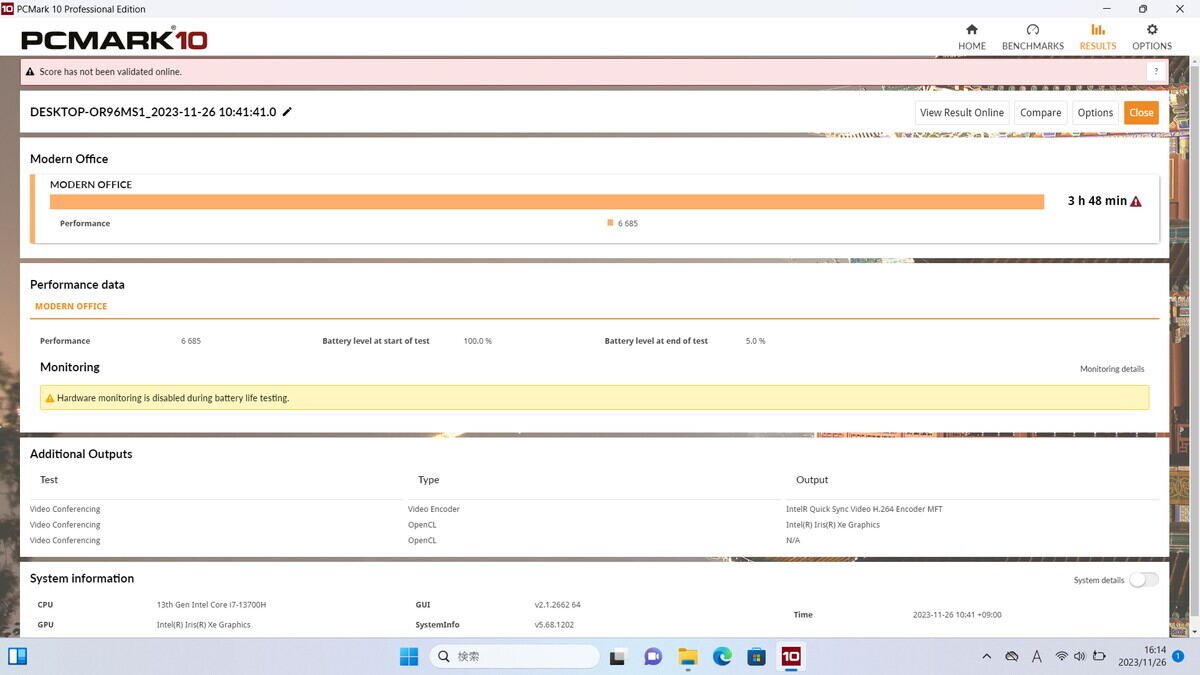
Task: Click the Output column header
Action: [812, 480]
